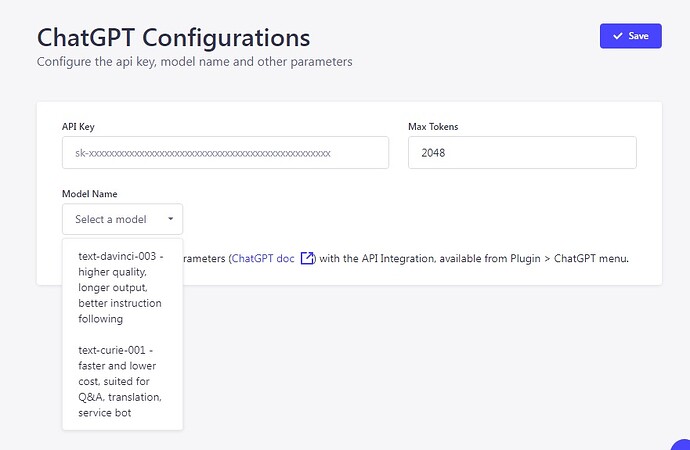Click the 2048 value in Max Tokens
This screenshot has height=450, width=690.
pyautogui.click(x=433, y=153)
